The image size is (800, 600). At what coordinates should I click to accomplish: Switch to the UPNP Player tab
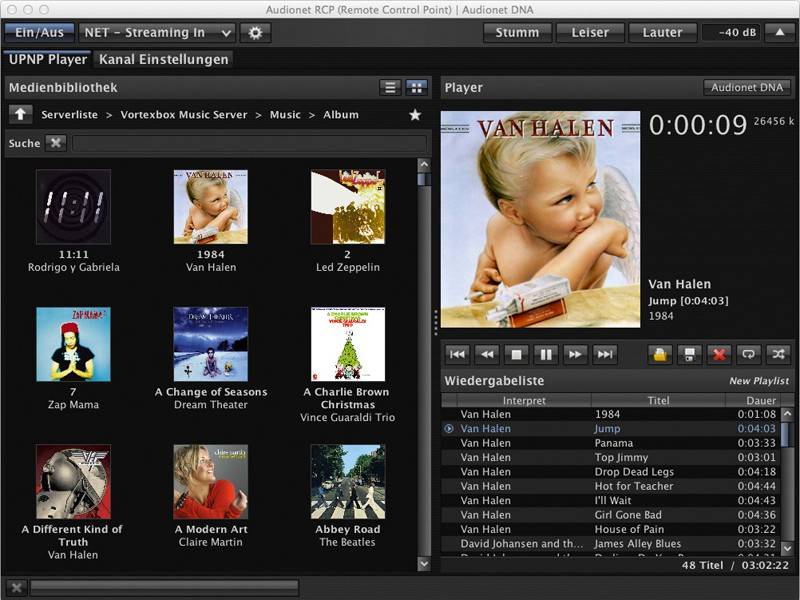click(48, 60)
